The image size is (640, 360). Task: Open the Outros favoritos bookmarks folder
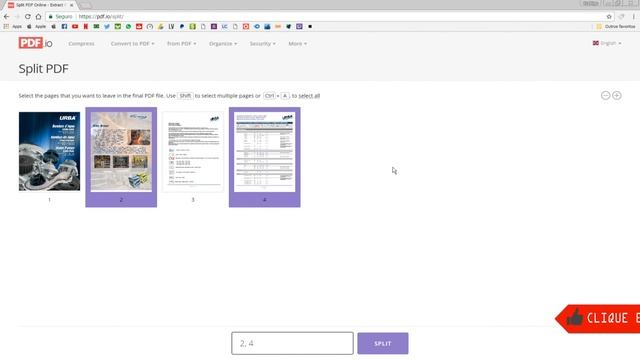616,27
